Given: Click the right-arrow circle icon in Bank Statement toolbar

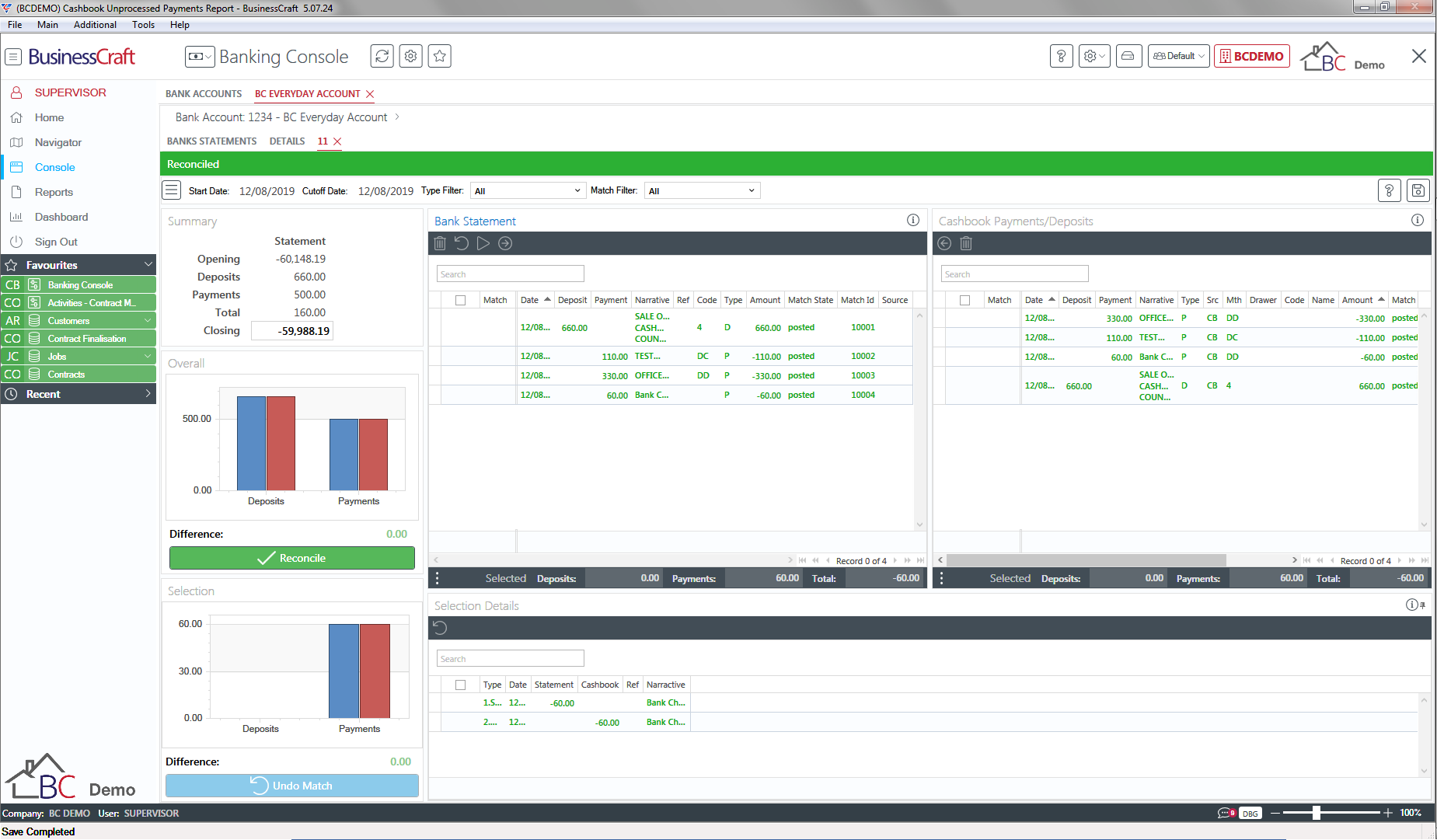Looking at the screenshot, I should [505, 243].
